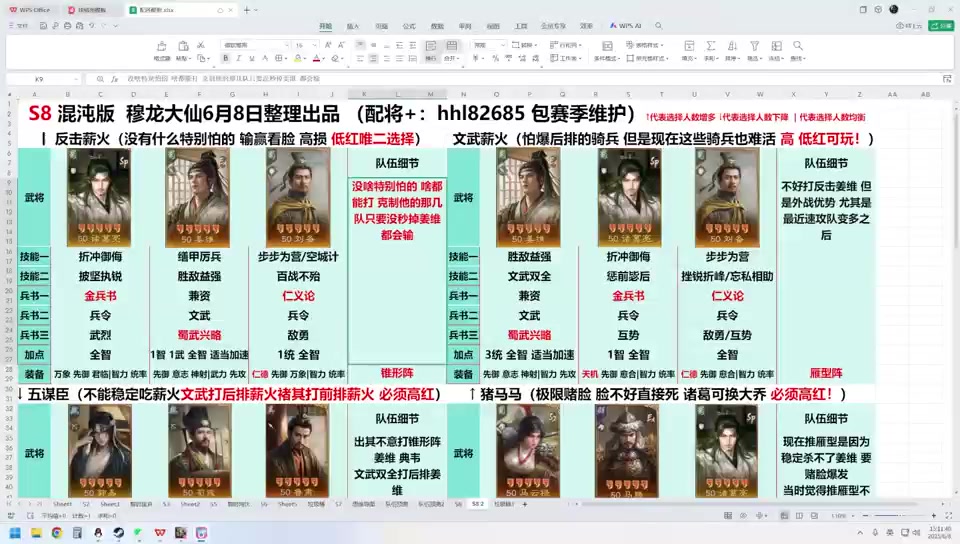Toggle top vertical alignment
The width and height of the screenshot is (960, 544).
(360, 45)
